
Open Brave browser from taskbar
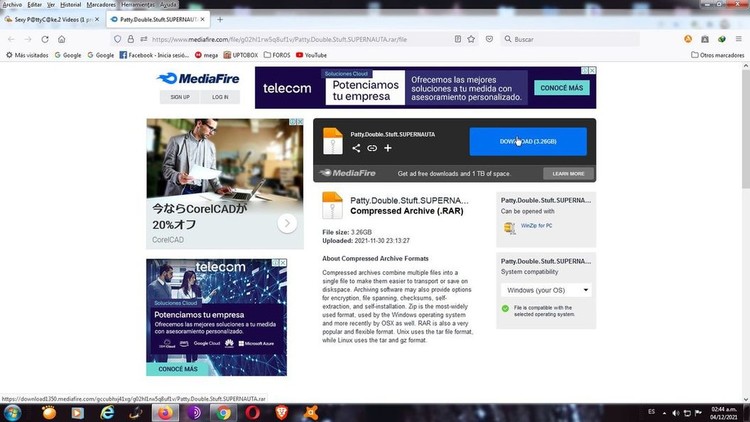click(282, 412)
